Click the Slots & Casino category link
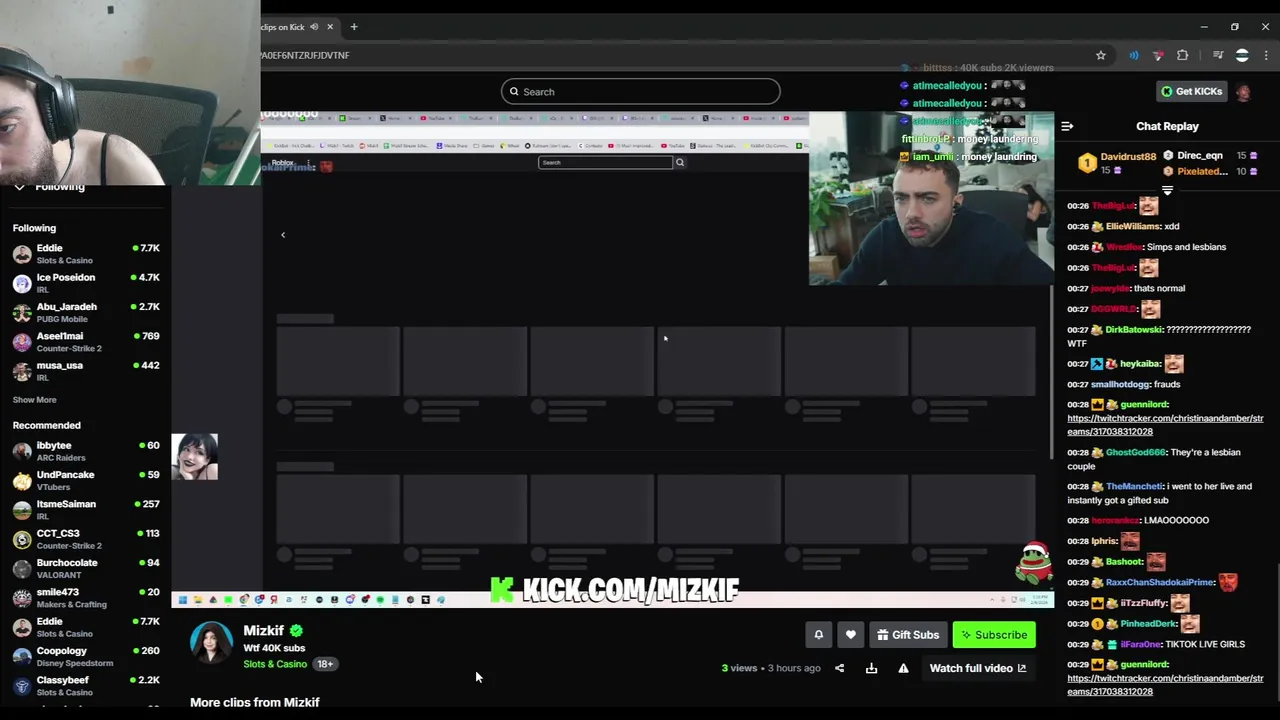The height and width of the screenshot is (720, 1280). pyautogui.click(x=275, y=664)
